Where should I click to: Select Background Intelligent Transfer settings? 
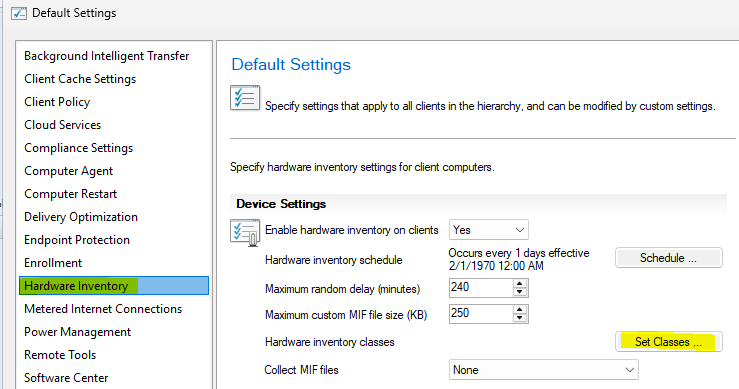(x=107, y=56)
